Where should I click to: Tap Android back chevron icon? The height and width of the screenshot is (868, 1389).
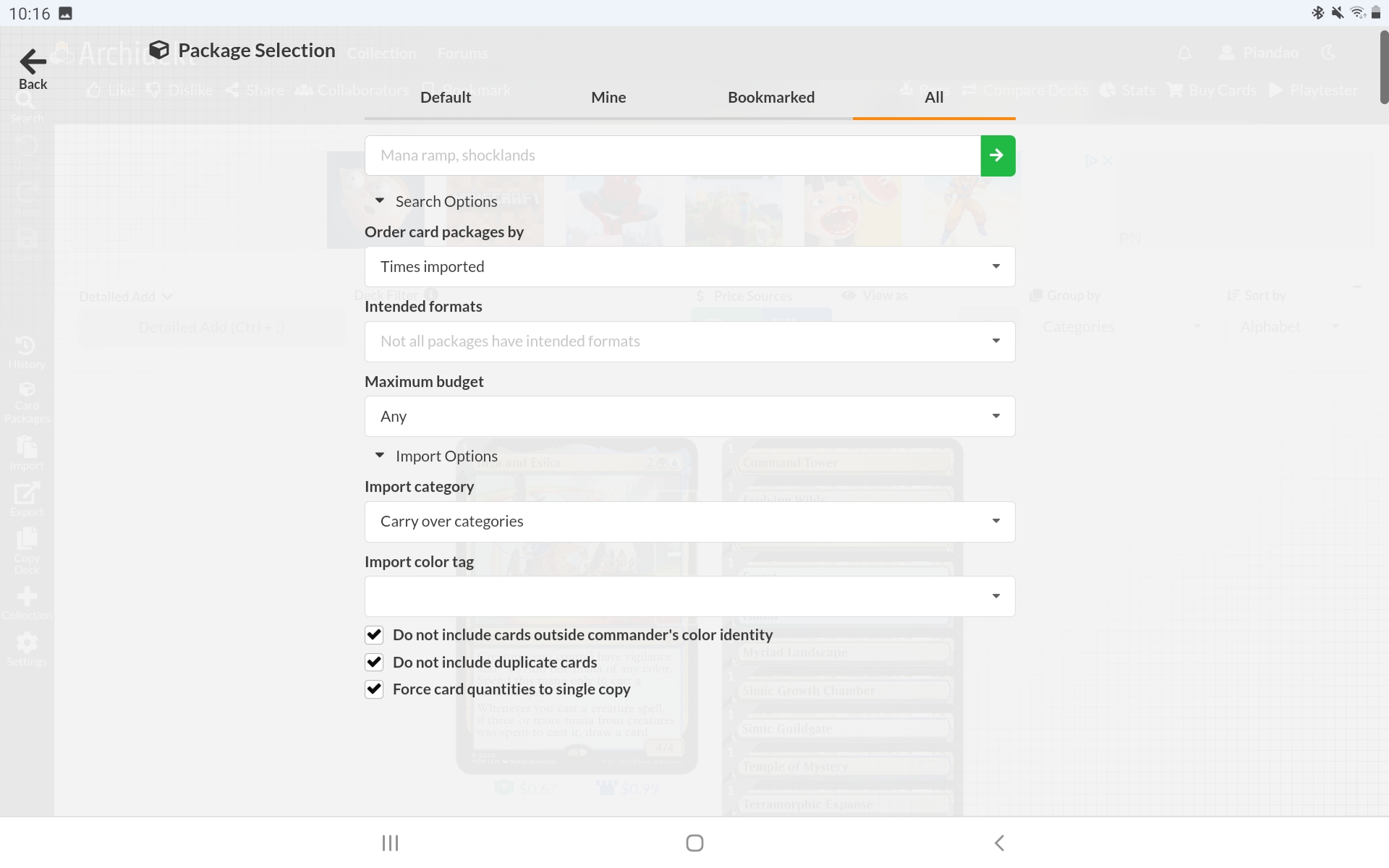tap(999, 843)
